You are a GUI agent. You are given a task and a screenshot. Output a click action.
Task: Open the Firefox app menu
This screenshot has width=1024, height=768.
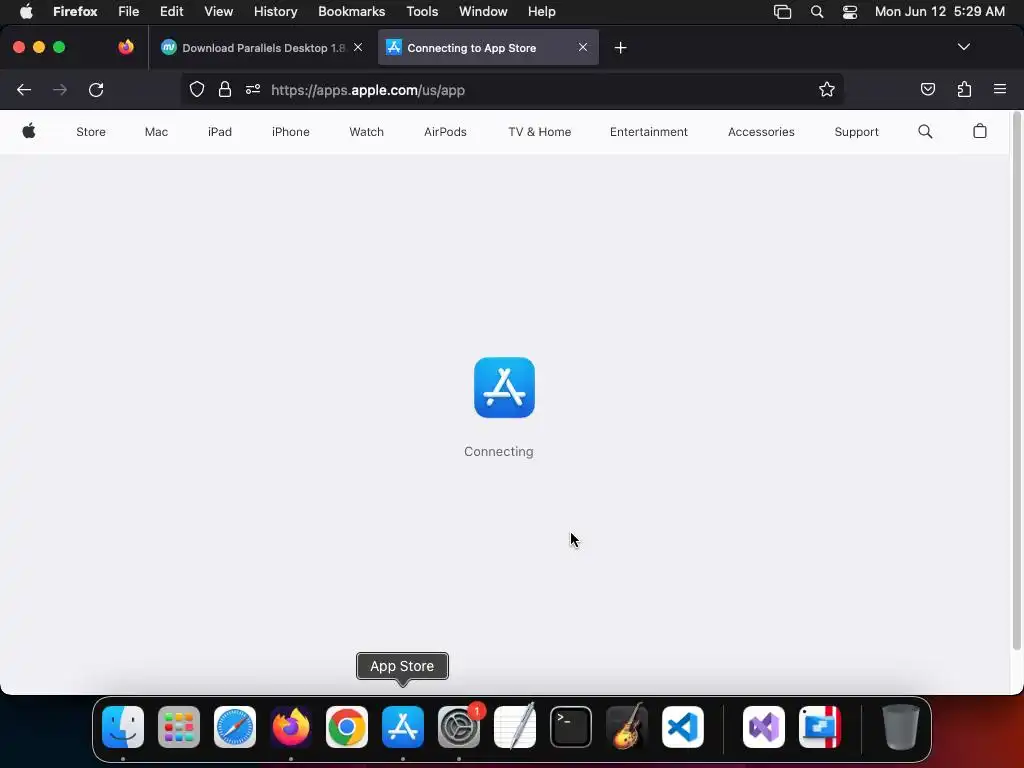pos(75,12)
